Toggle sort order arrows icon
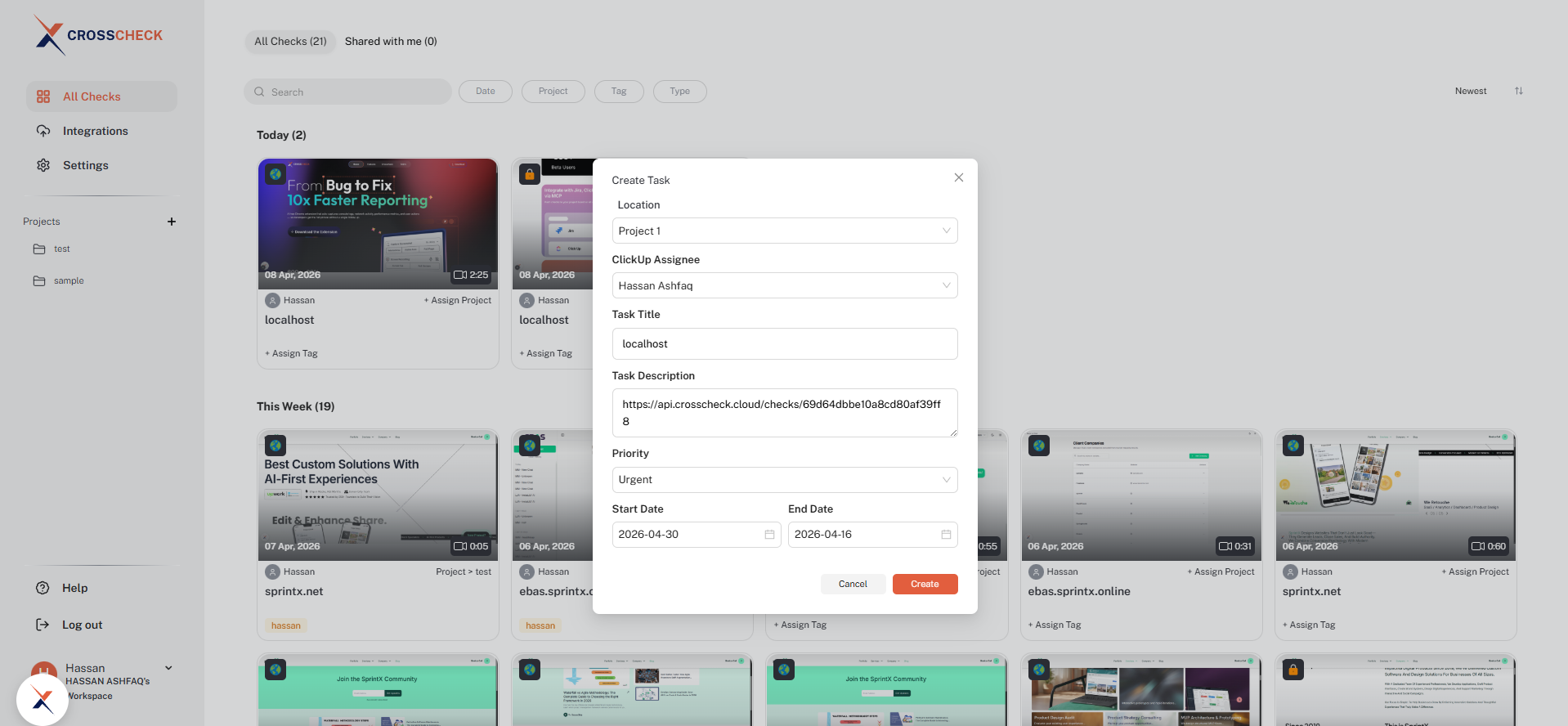 [1519, 91]
